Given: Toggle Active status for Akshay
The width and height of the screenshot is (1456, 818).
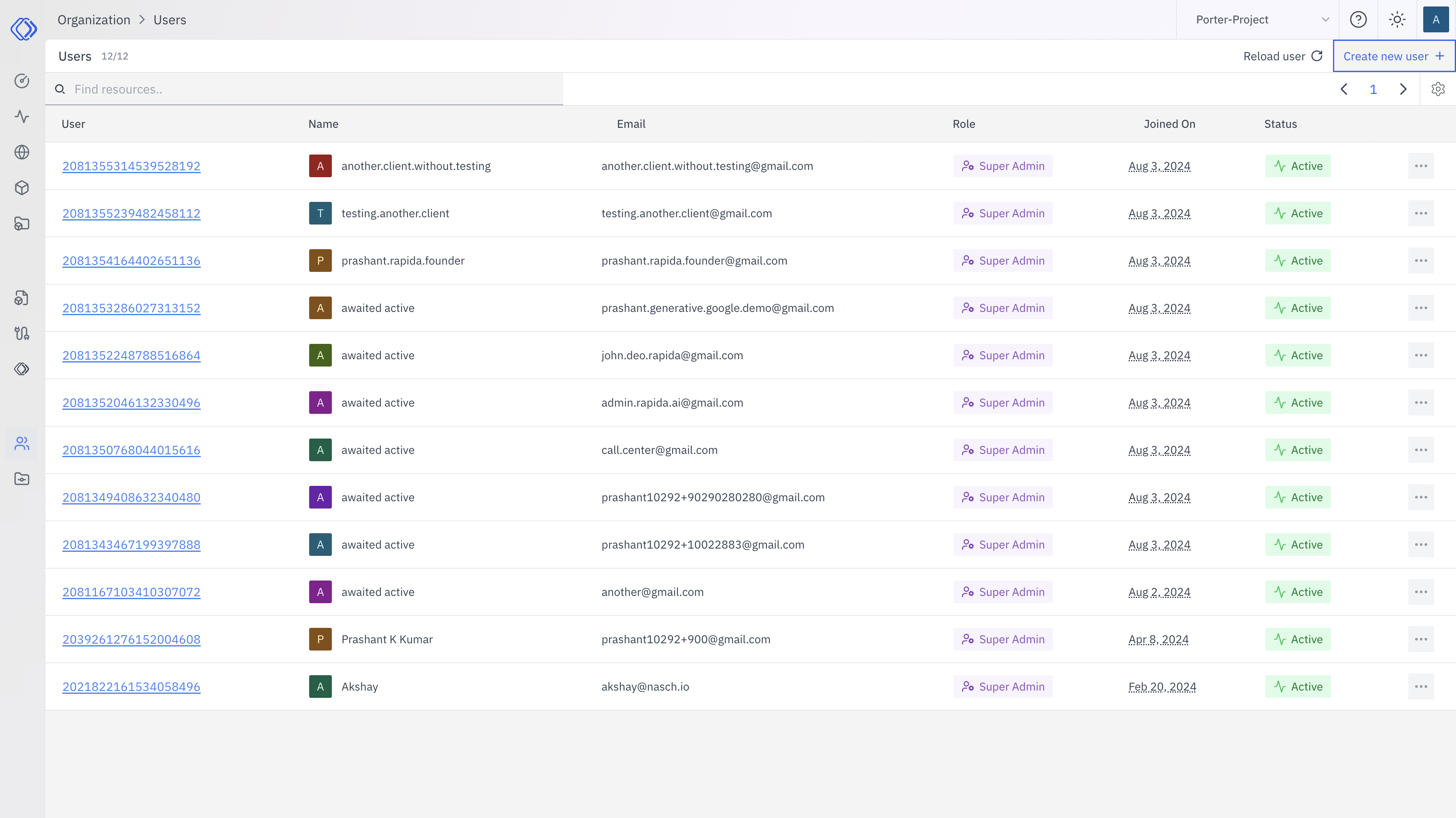Looking at the screenshot, I should click(x=1298, y=687).
